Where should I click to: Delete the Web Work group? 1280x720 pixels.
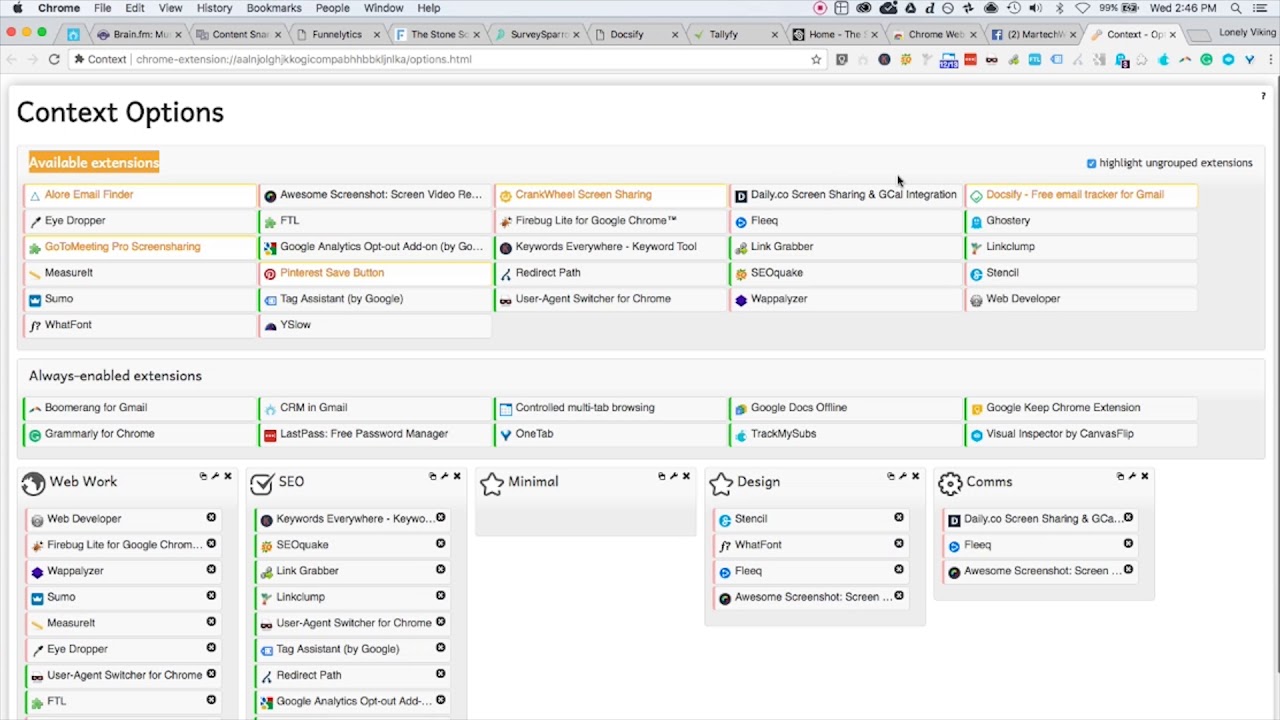[x=227, y=476]
